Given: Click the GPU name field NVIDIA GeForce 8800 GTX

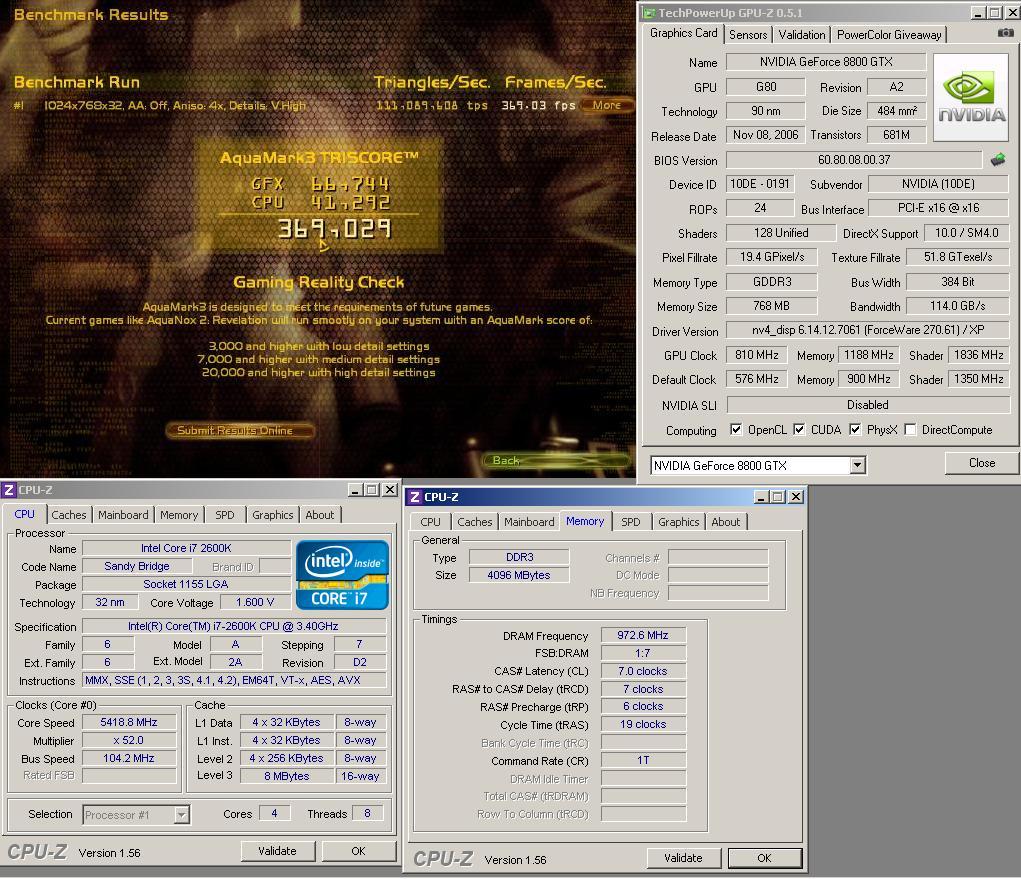Looking at the screenshot, I should click(826, 62).
